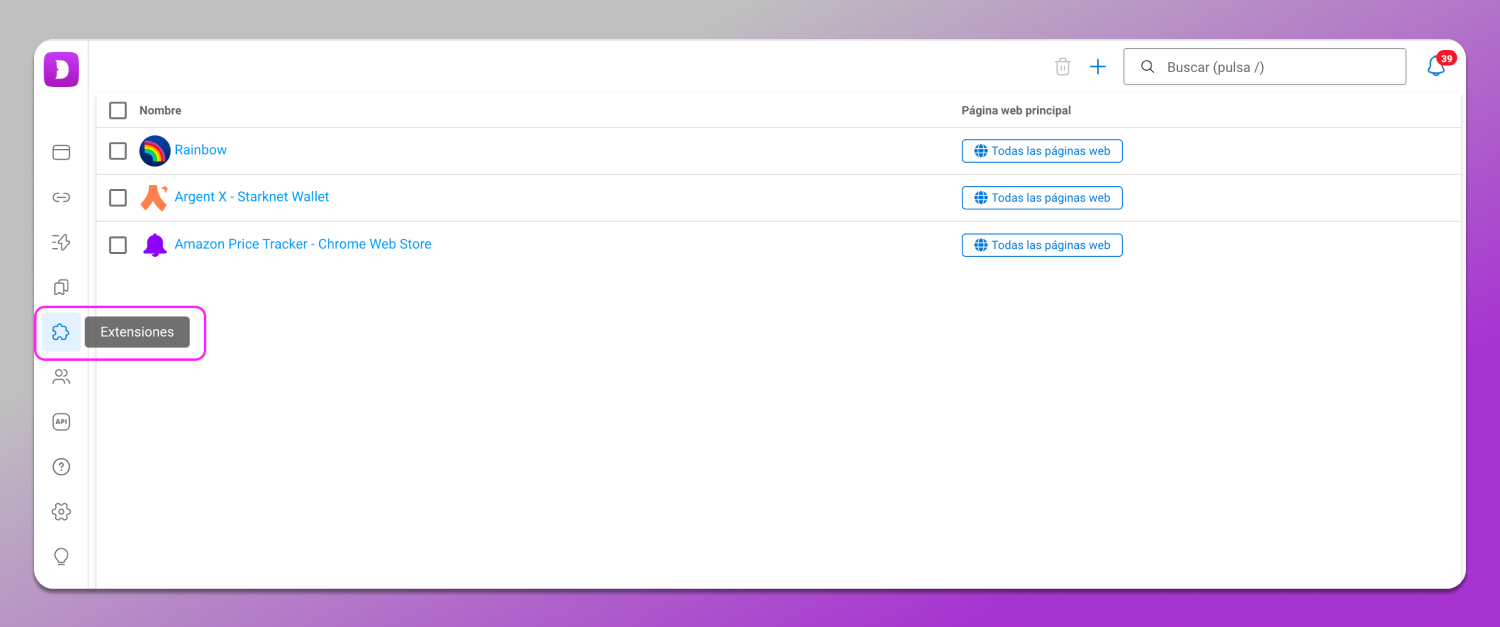This screenshot has width=1500, height=627.
Task: Click the trash delete icon
Action: point(1063,67)
